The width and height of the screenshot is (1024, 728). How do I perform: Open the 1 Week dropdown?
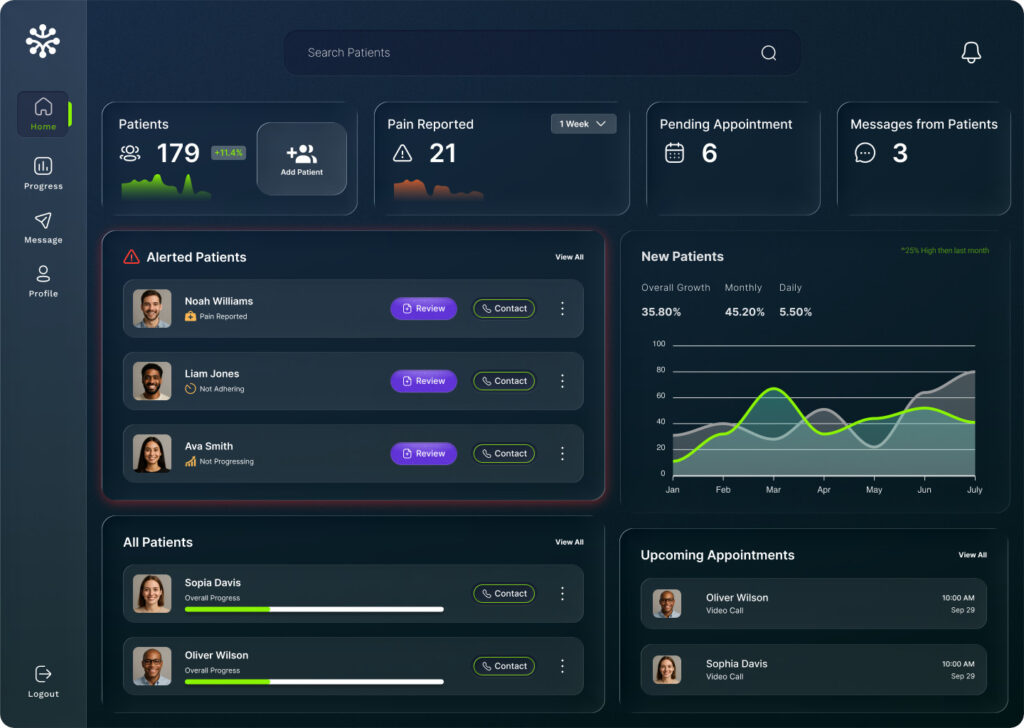tap(583, 124)
